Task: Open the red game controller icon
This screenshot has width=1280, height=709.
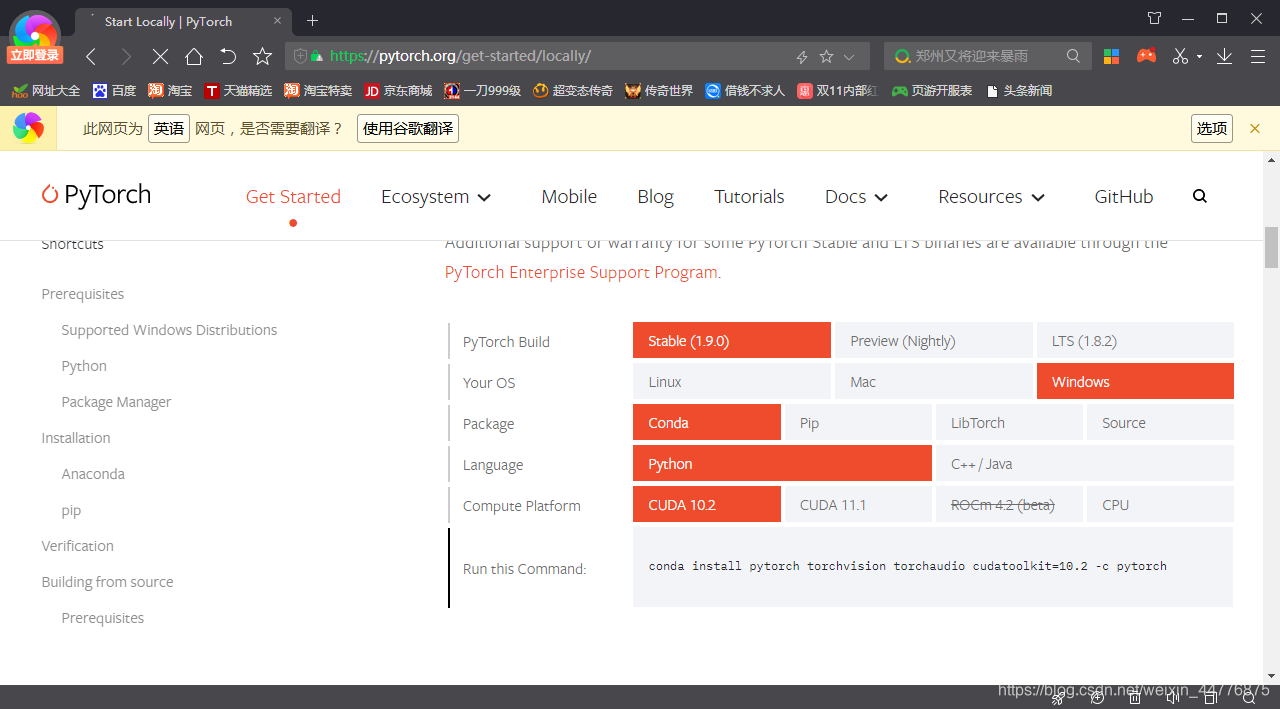Action: [x=1147, y=56]
